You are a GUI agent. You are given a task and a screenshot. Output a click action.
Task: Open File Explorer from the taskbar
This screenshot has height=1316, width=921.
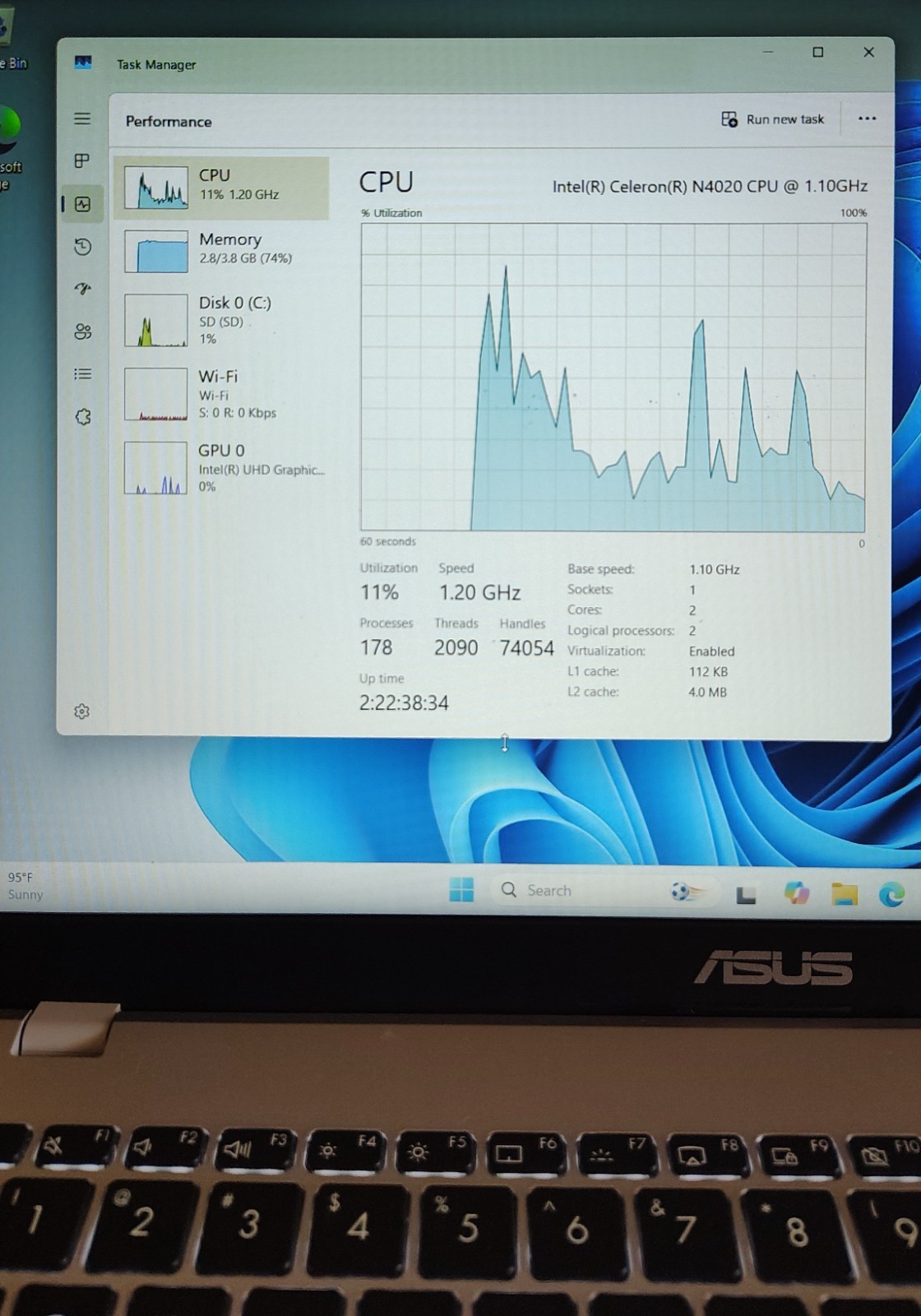click(x=845, y=894)
